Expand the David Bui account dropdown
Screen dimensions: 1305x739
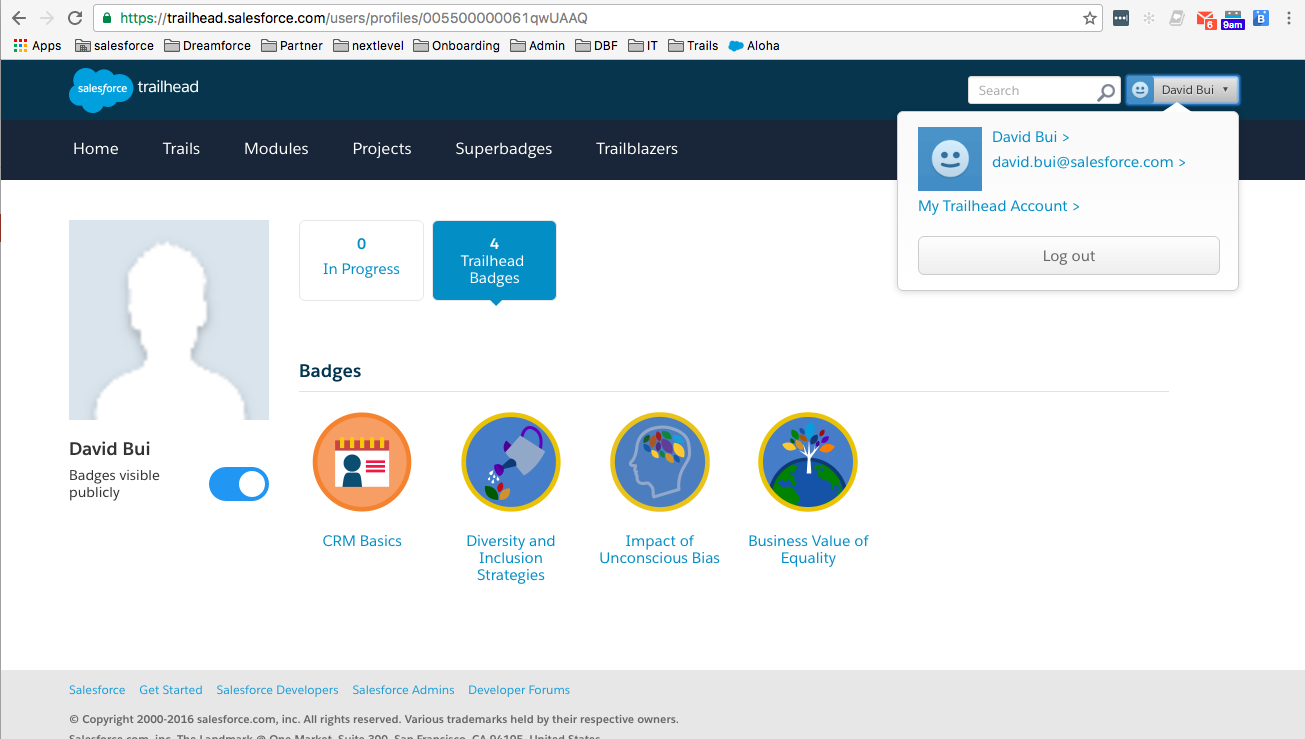coord(1183,90)
